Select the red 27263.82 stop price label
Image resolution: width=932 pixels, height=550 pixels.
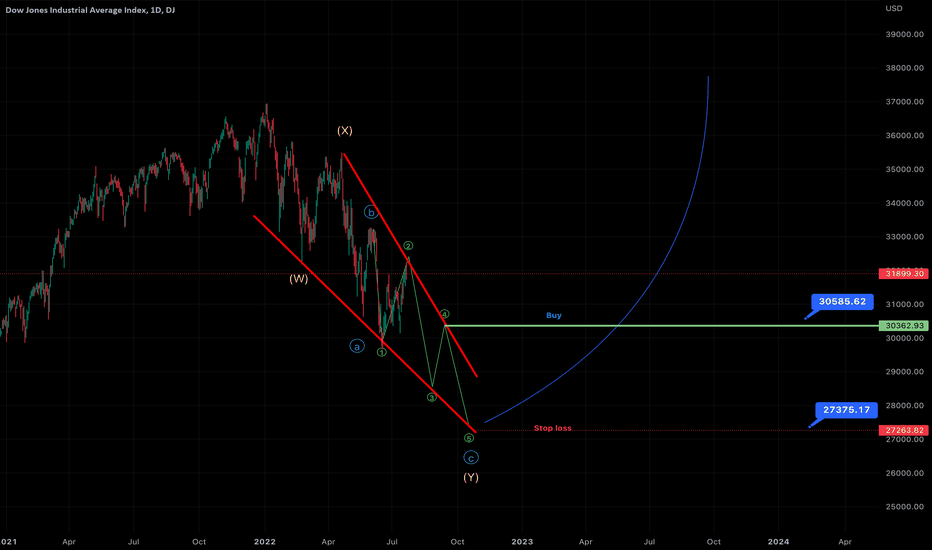pos(903,430)
